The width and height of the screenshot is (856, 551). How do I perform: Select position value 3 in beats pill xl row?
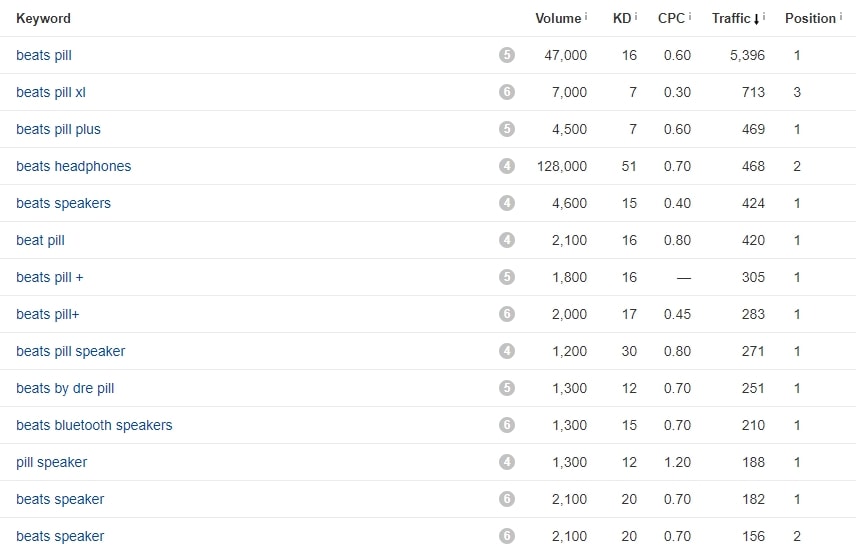(x=797, y=92)
